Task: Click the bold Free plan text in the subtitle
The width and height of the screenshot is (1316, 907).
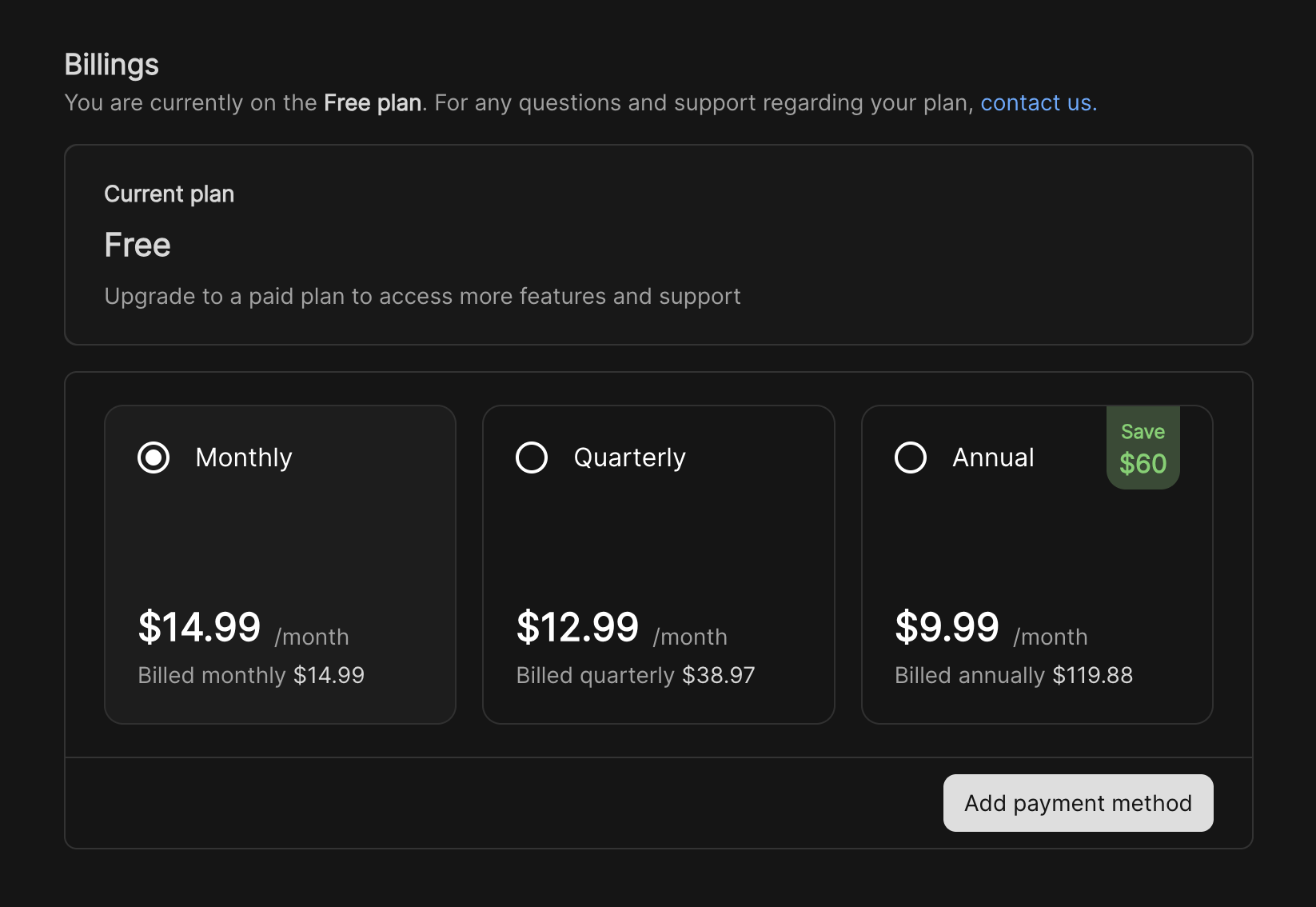Action: click(x=373, y=103)
